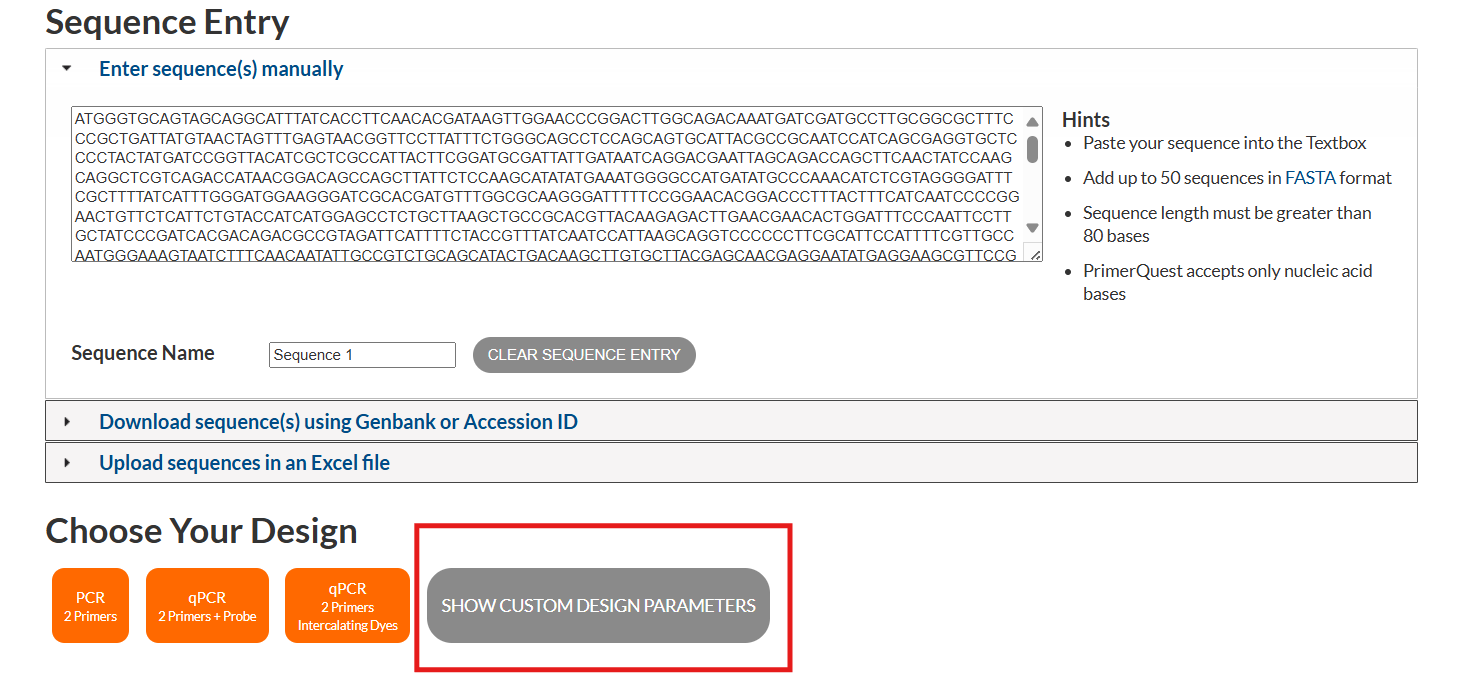Click the sequence box scrollbar thumb
Image resolution: width=1468 pixels, height=697 pixels.
(x=1033, y=149)
